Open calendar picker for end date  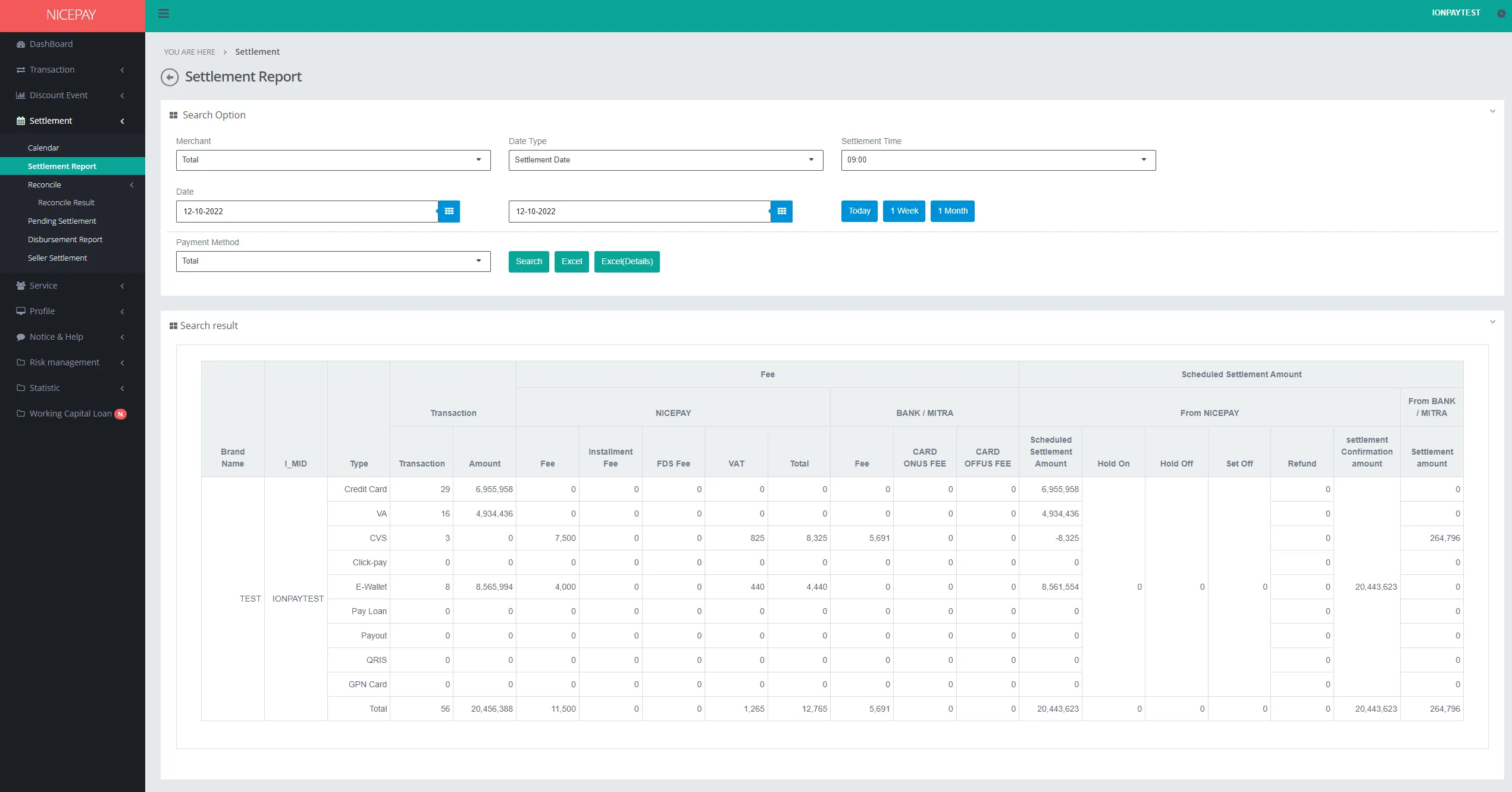[781, 211]
